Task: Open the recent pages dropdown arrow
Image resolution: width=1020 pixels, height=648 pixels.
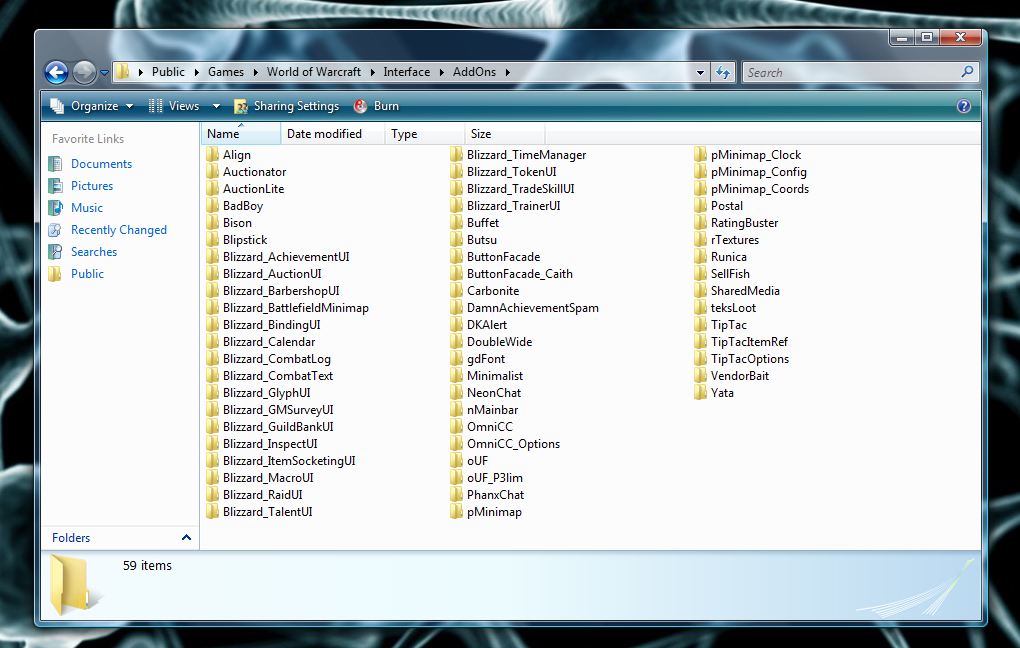Action: coord(104,73)
